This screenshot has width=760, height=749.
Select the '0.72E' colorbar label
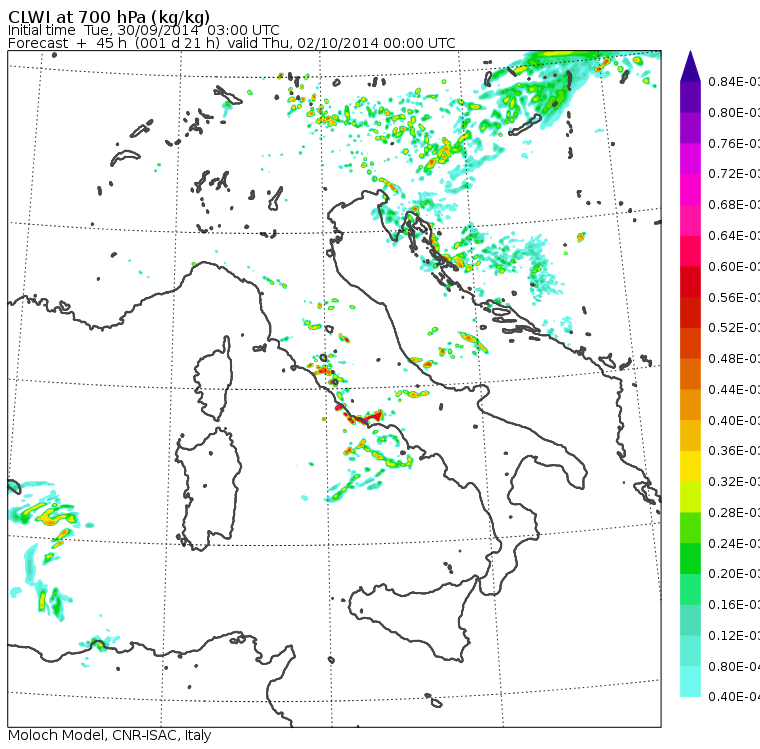(x=734, y=174)
